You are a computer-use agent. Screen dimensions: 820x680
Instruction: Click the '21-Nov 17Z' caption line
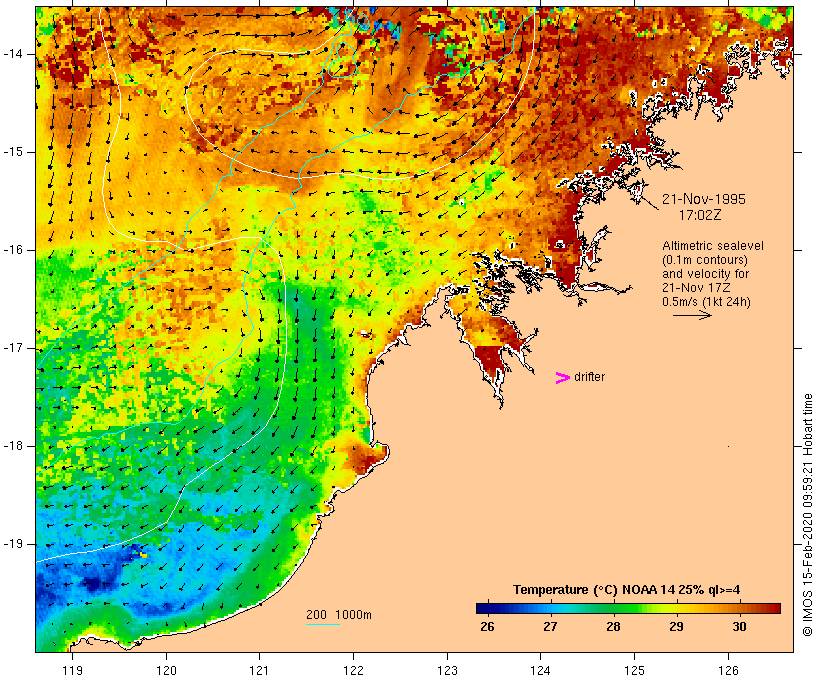point(696,288)
